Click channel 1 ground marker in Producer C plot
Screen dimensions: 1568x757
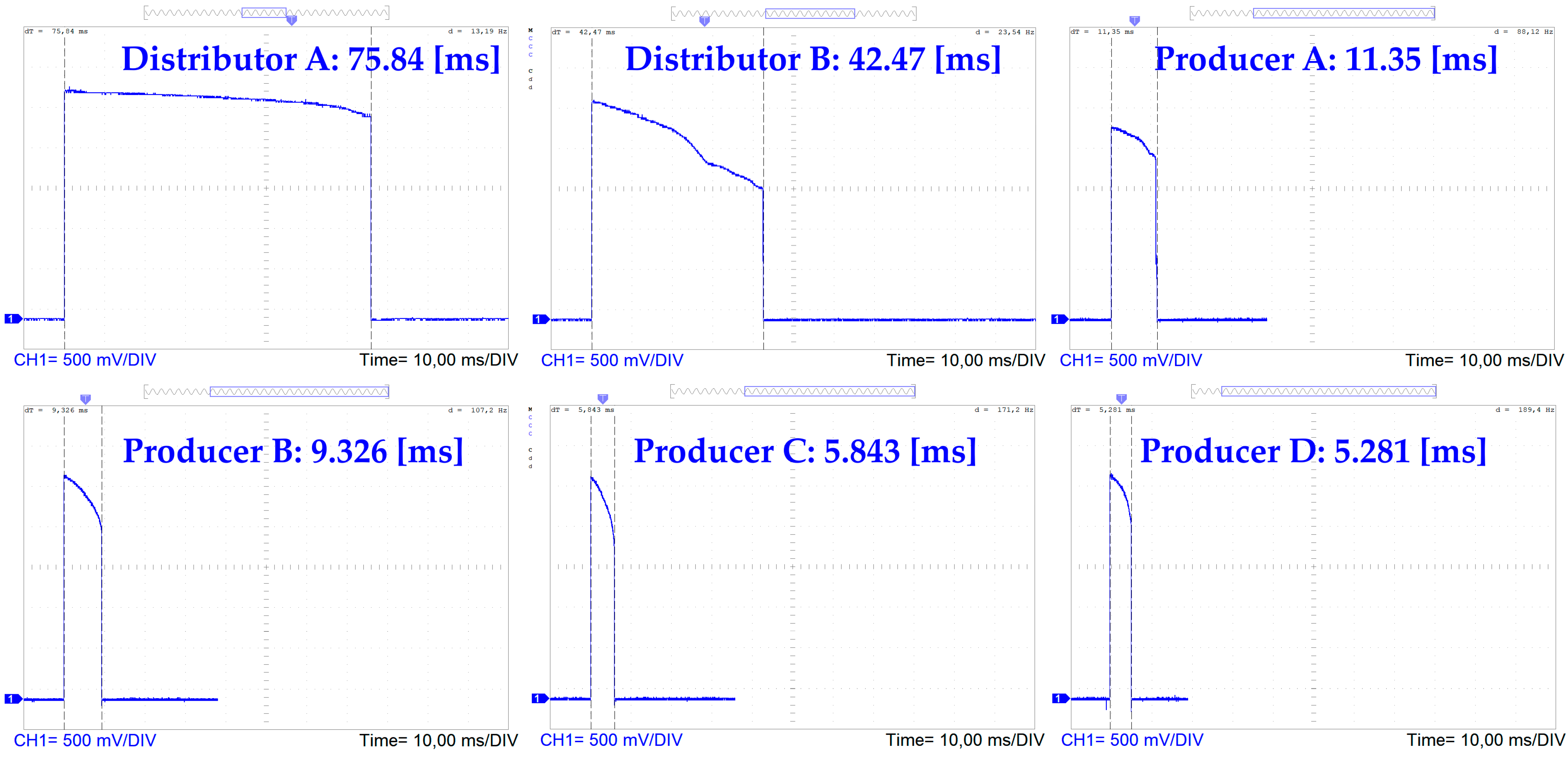pyautogui.click(x=539, y=698)
